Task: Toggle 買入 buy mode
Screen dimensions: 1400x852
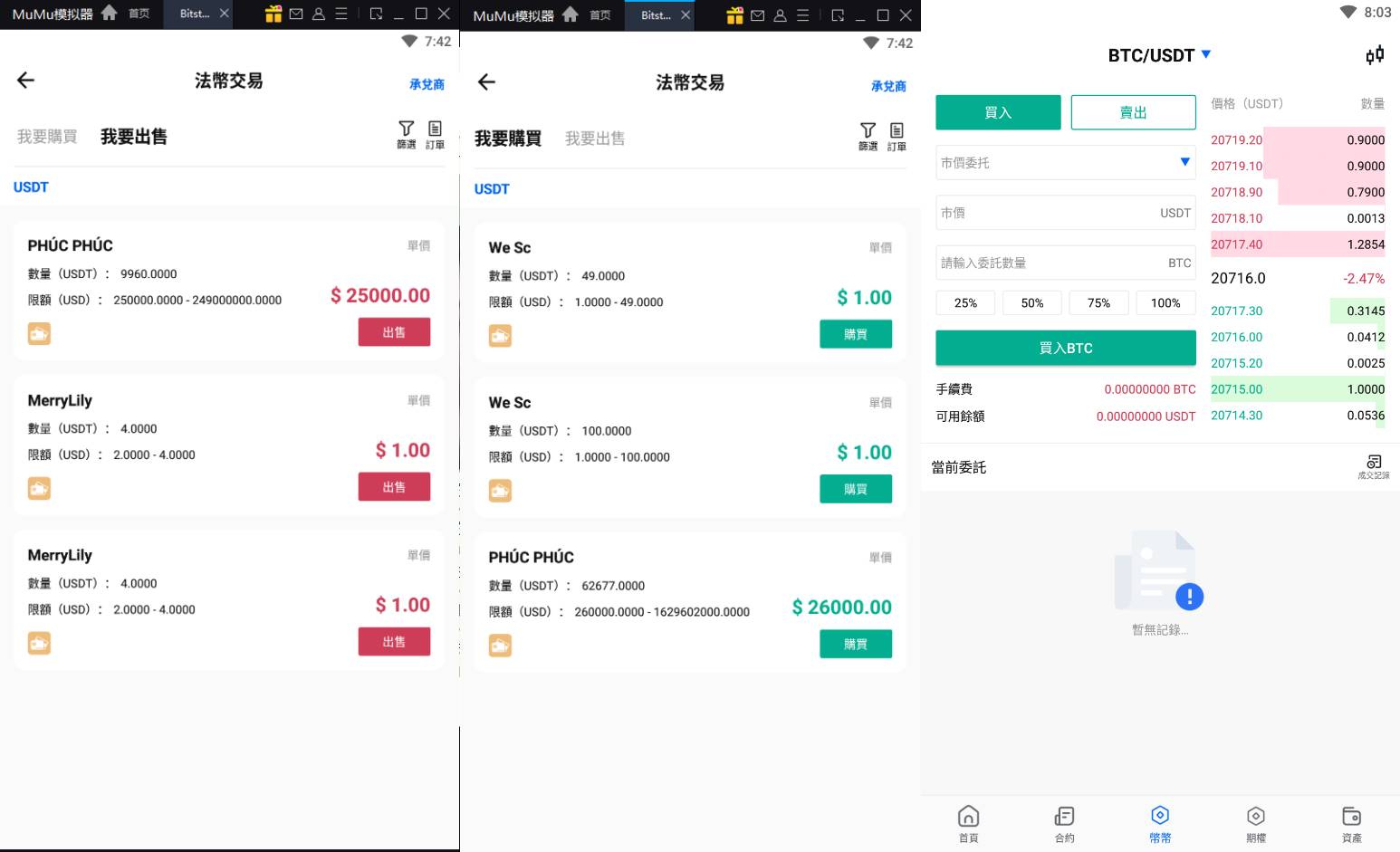Action: click(998, 112)
